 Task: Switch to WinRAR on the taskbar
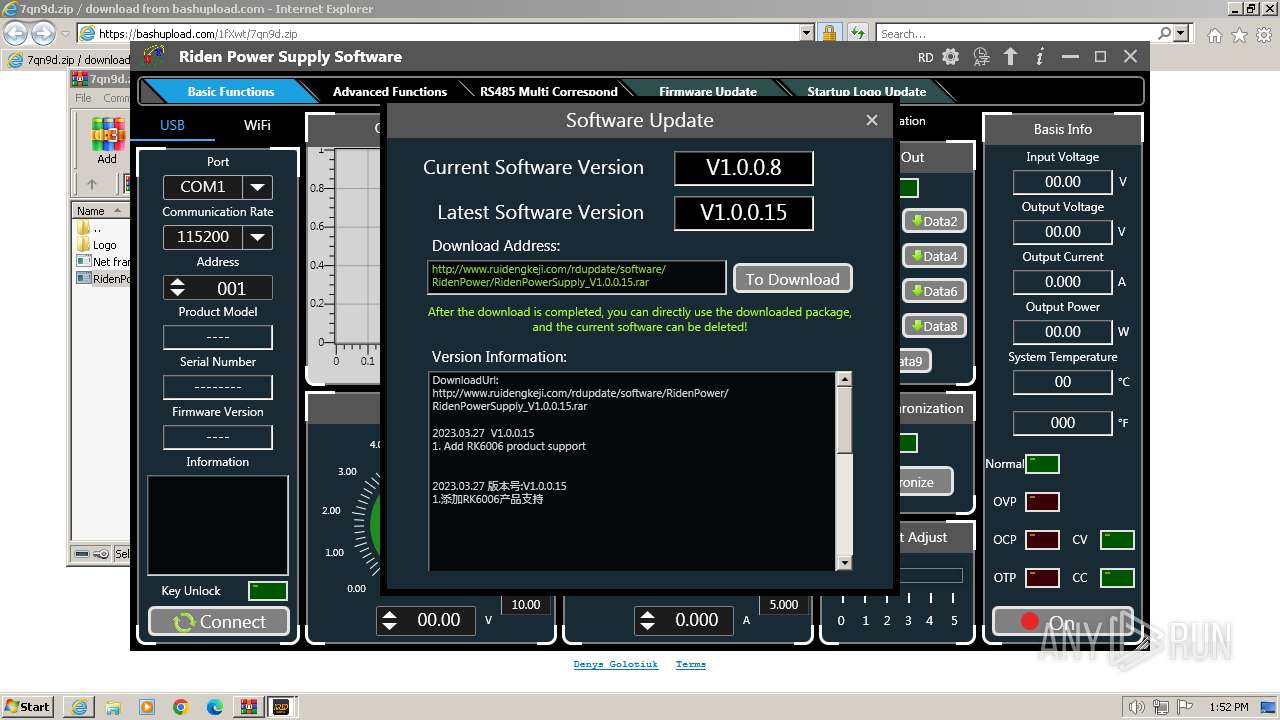(x=248, y=707)
